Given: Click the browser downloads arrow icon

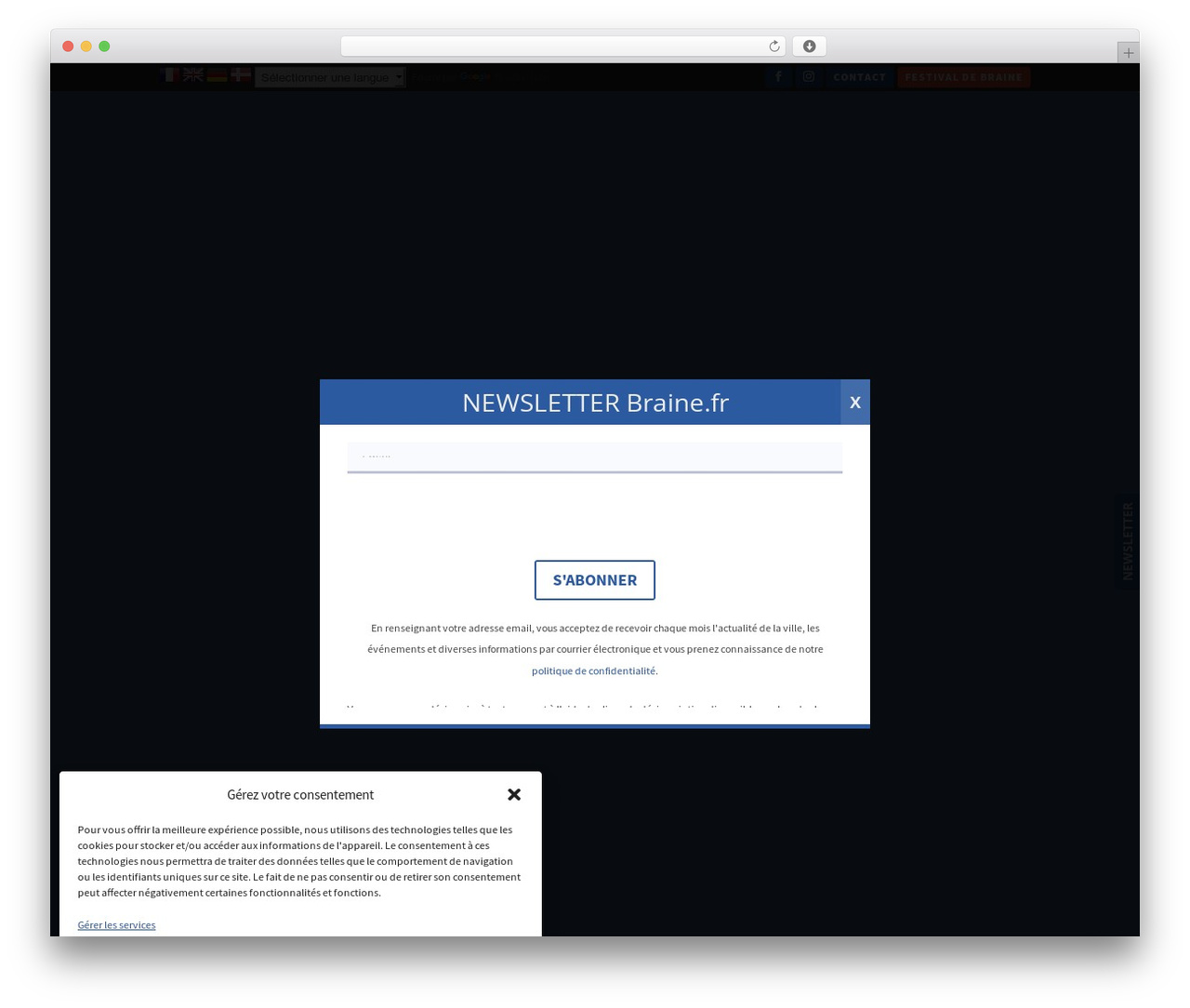Looking at the screenshot, I should 809,46.
